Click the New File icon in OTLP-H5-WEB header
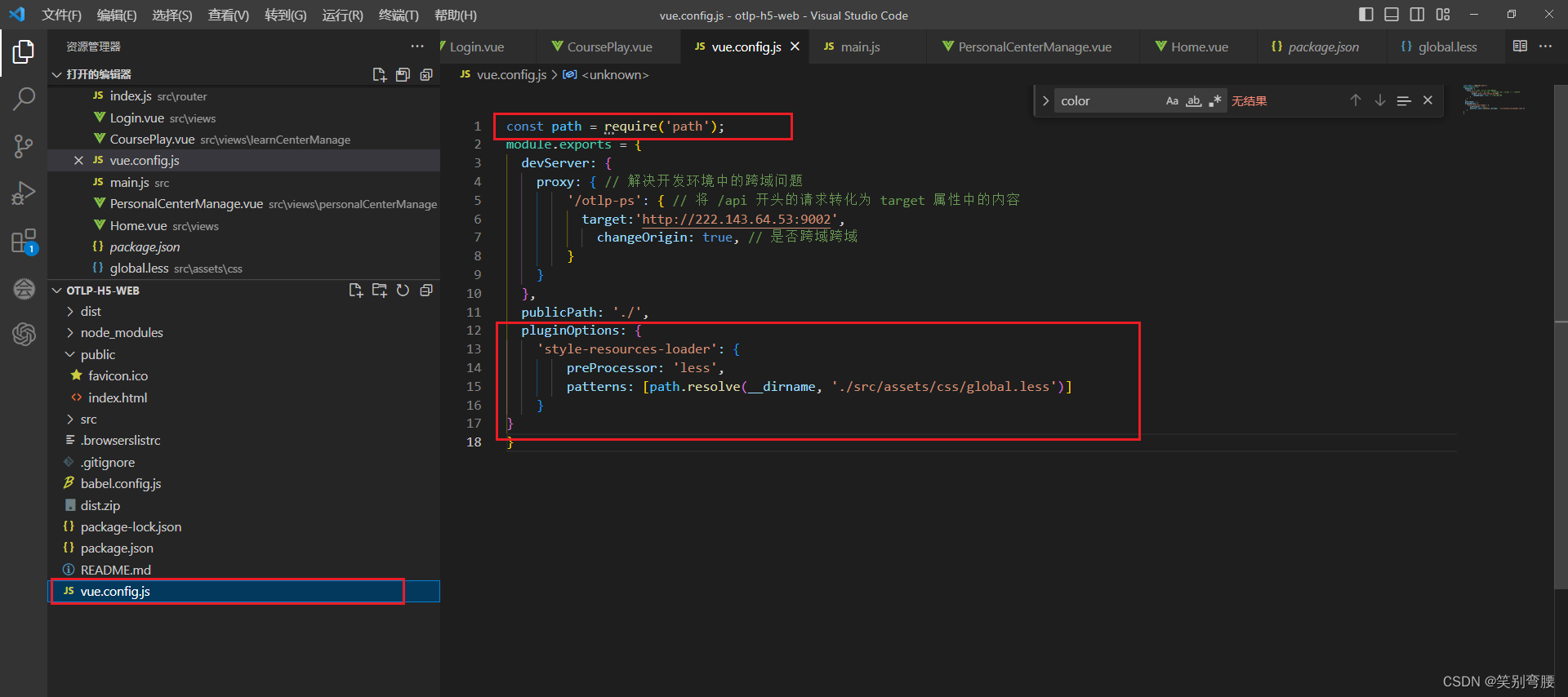Image resolution: width=1568 pixels, height=697 pixels. tap(355, 291)
